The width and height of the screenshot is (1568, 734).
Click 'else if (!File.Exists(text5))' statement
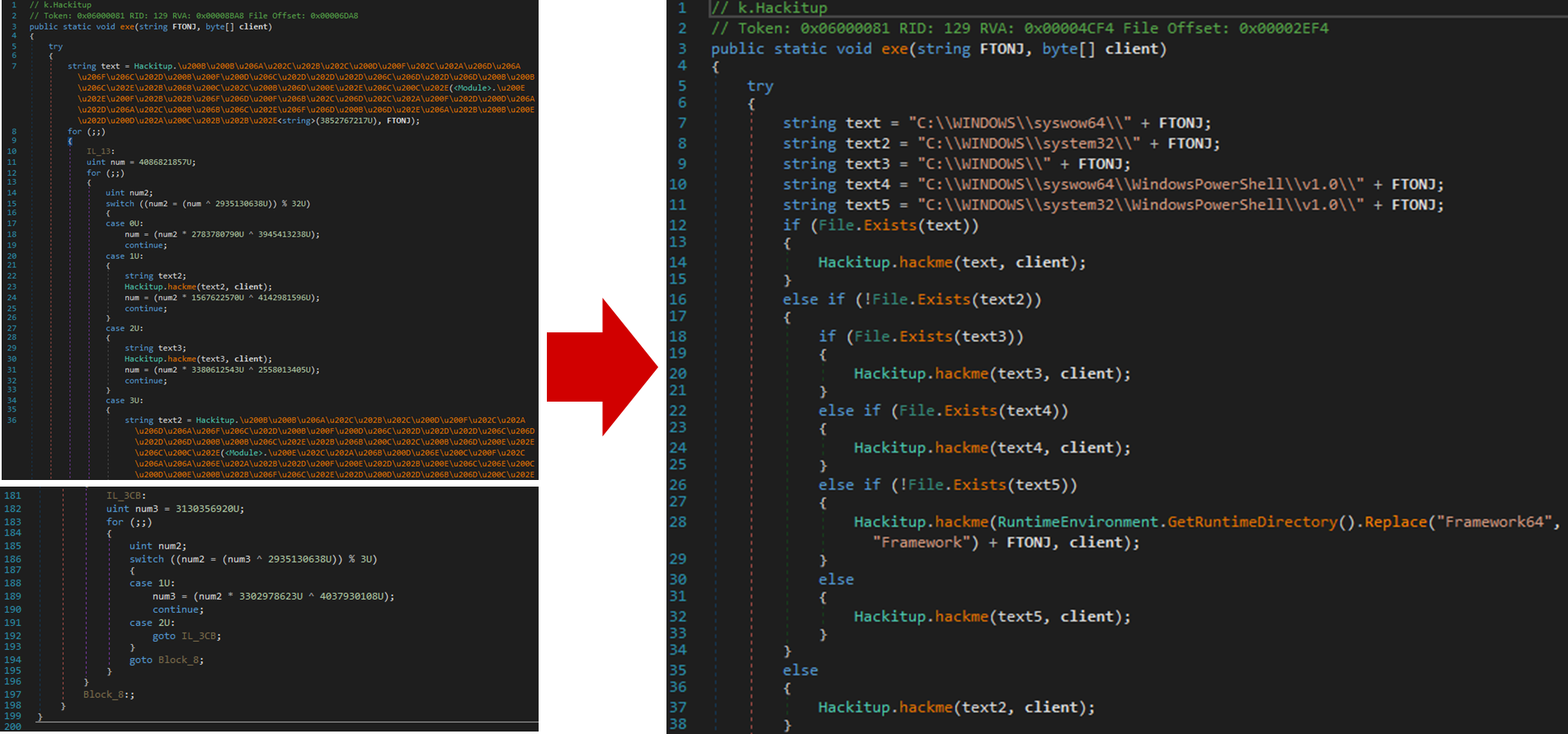(948, 485)
